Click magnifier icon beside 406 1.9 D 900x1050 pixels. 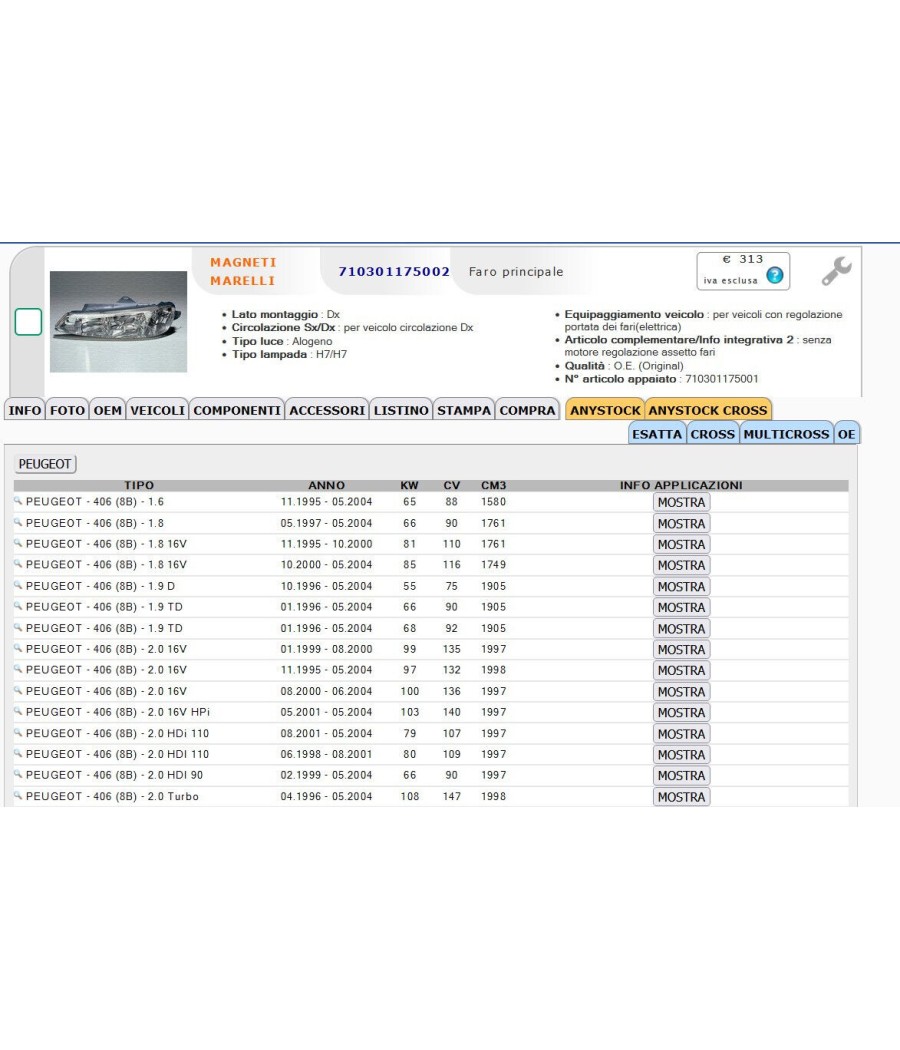pyautogui.click(x=18, y=585)
